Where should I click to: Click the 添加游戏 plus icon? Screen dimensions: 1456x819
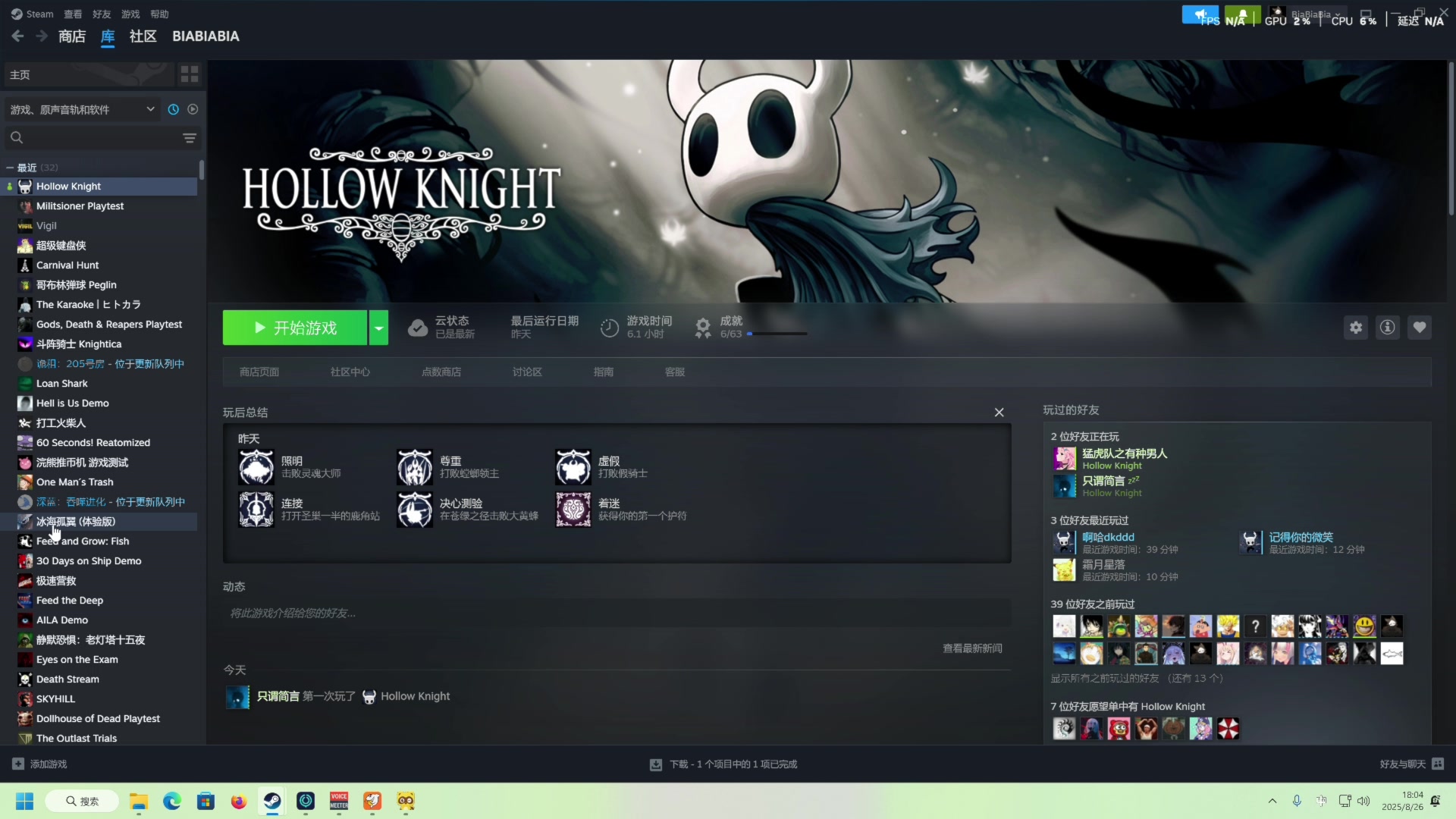[18, 764]
